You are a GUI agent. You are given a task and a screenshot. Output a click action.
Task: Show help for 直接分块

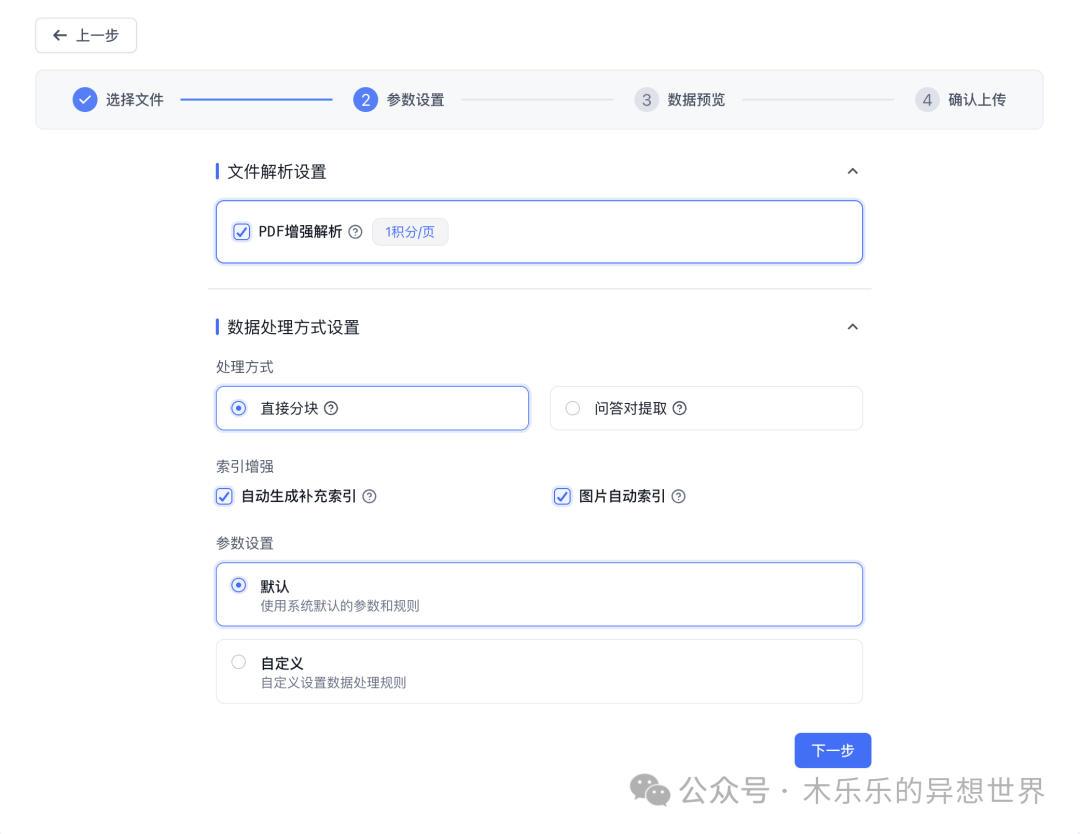click(x=331, y=408)
